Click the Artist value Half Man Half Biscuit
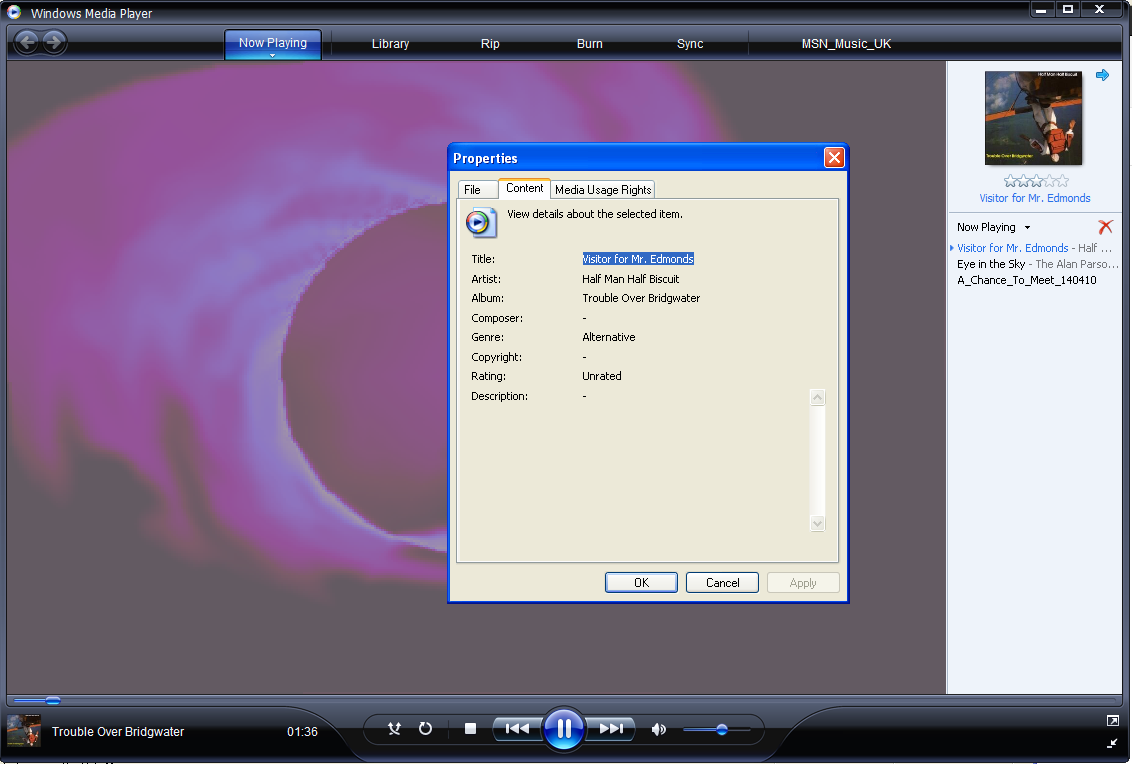1132x764 pixels. point(630,279)
